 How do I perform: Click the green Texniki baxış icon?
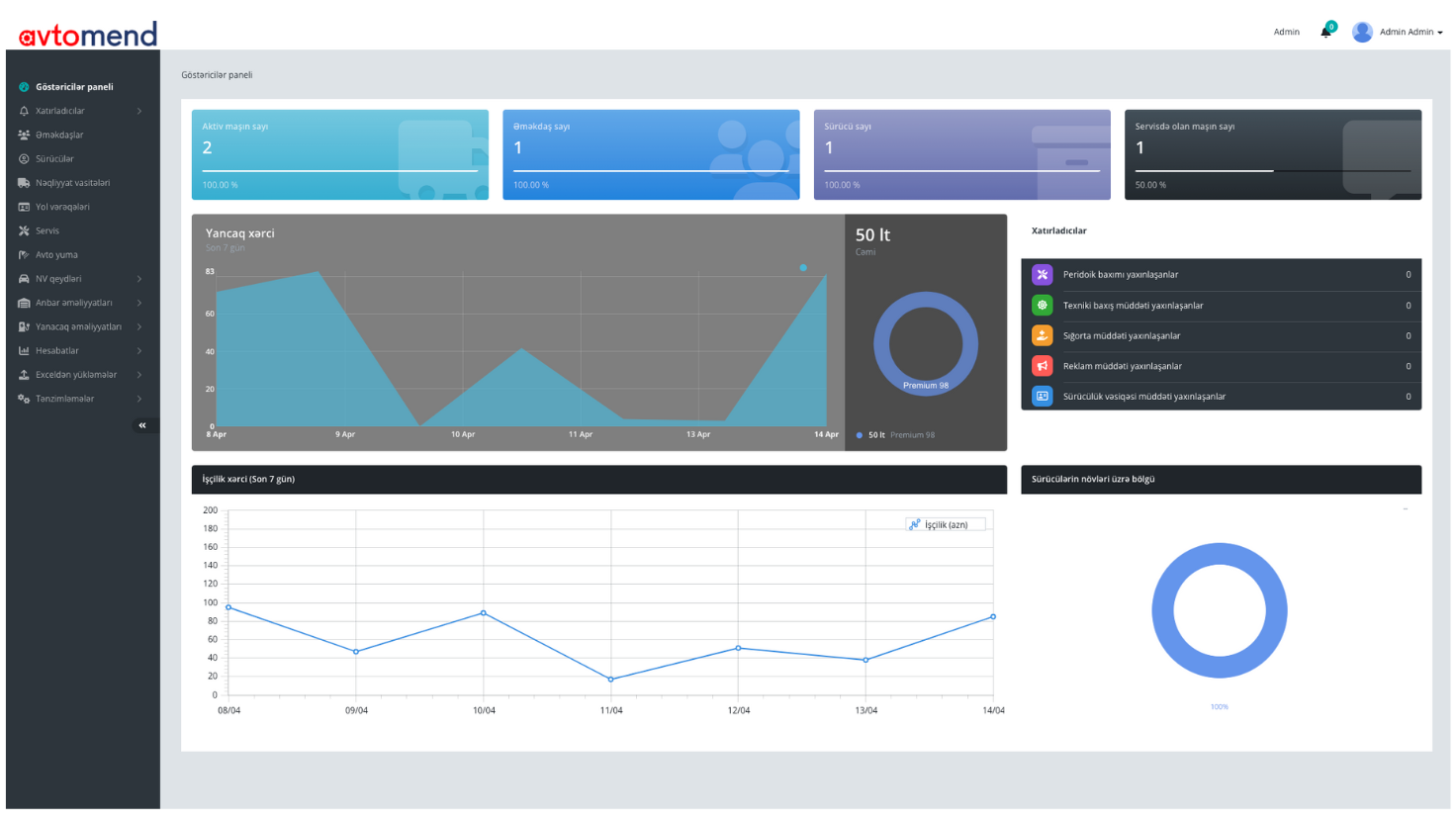(1042, 306)
